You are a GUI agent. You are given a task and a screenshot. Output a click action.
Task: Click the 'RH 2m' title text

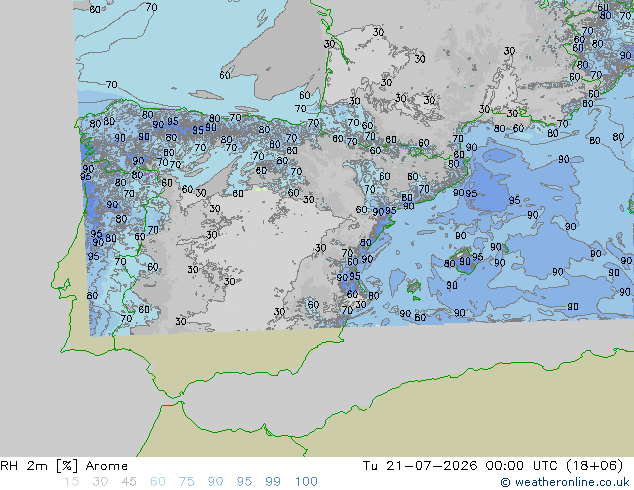pos(25,466)
